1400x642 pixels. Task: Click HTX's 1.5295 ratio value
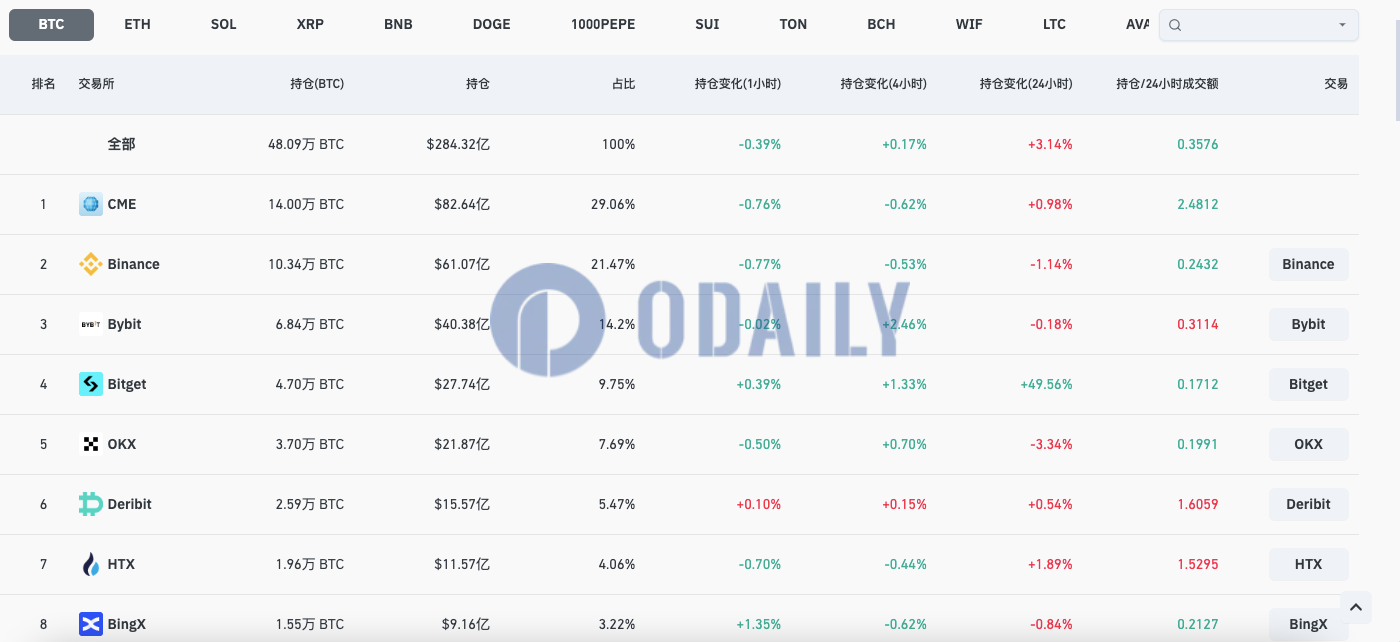pos(1198,564)
